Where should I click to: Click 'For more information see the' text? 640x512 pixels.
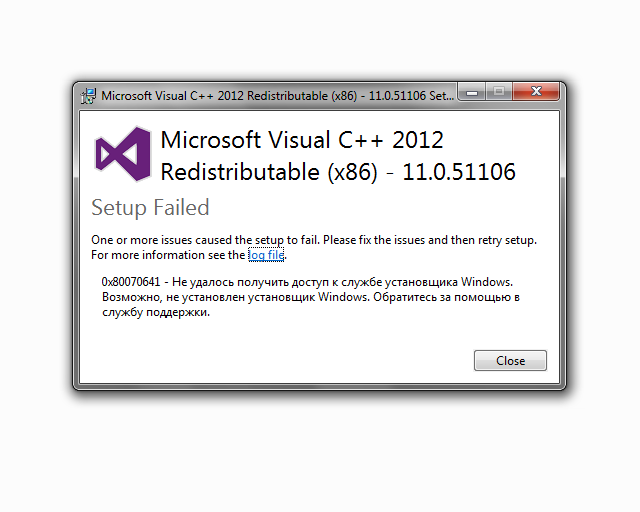168,255
